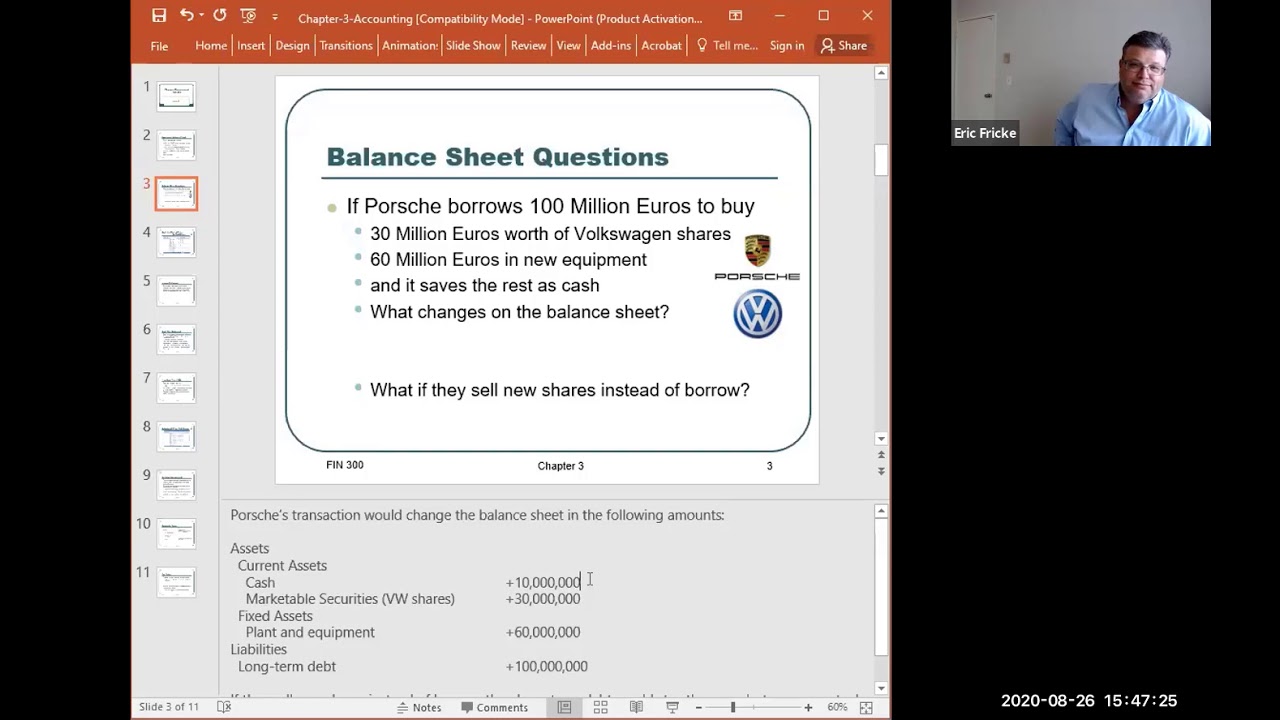Image resolution: width=1280 pixels, height=720 pixels.
Task: Start slide show from beginning icon
Action: (x=248, y=16)
